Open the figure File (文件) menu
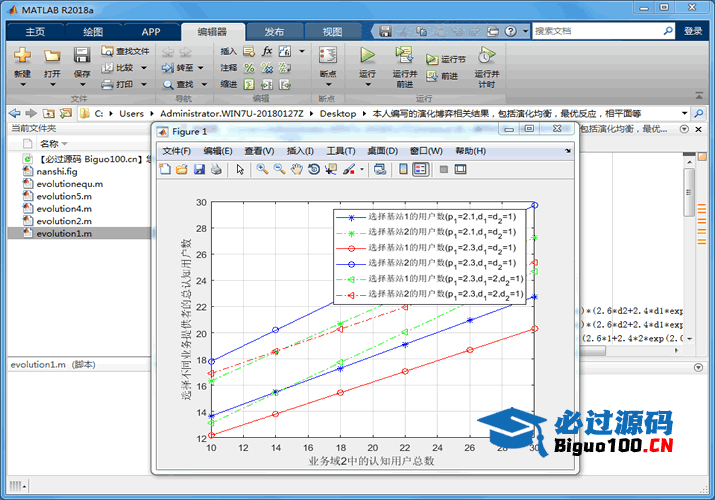 pyautogui.click(x=176, y=151)
